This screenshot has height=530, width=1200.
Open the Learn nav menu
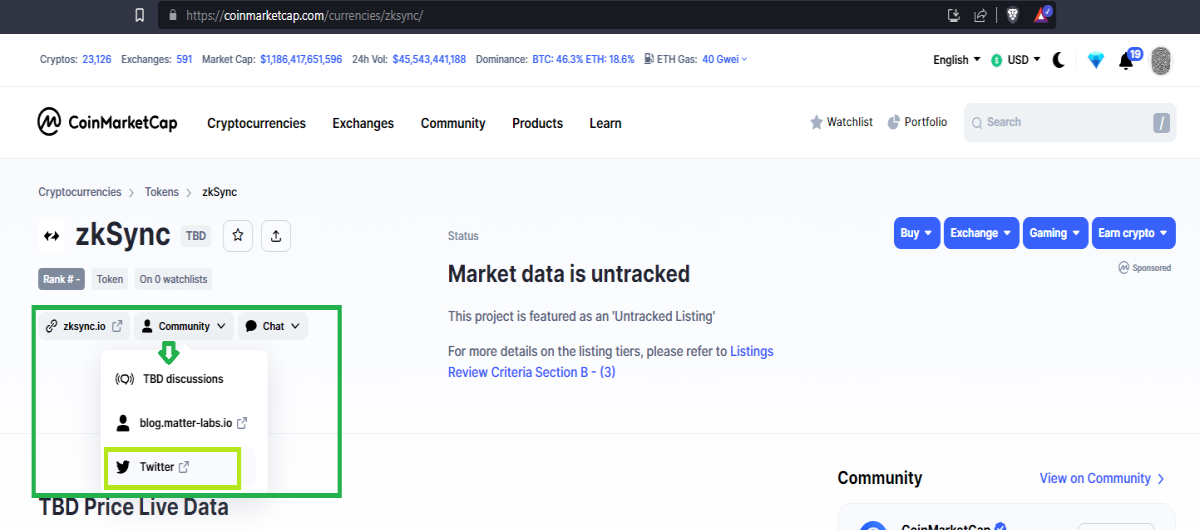tap(605, 124)
